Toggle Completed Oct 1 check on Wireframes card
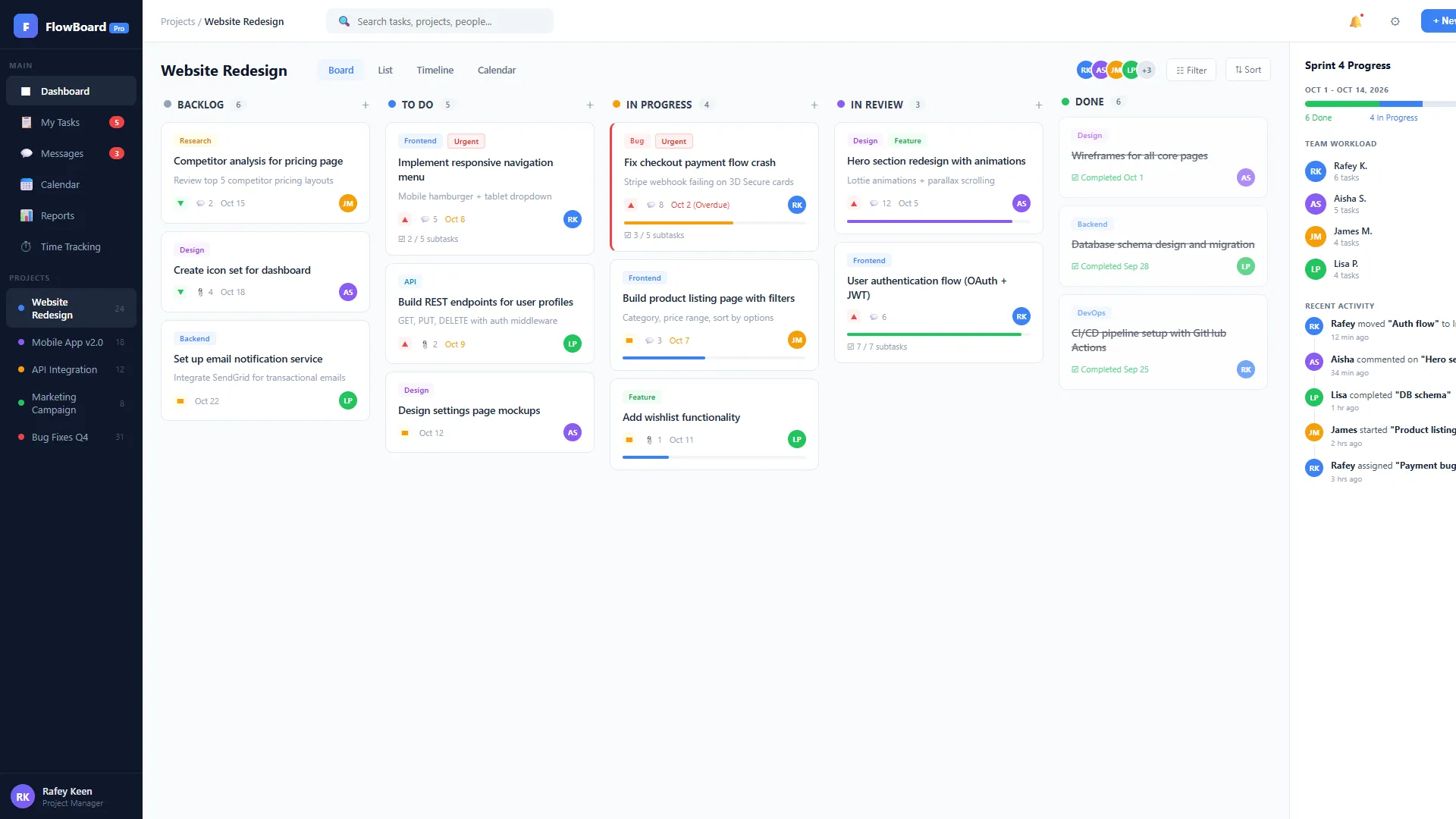Viewport: 1456px width, 819px height. (x=1075, y=177)
